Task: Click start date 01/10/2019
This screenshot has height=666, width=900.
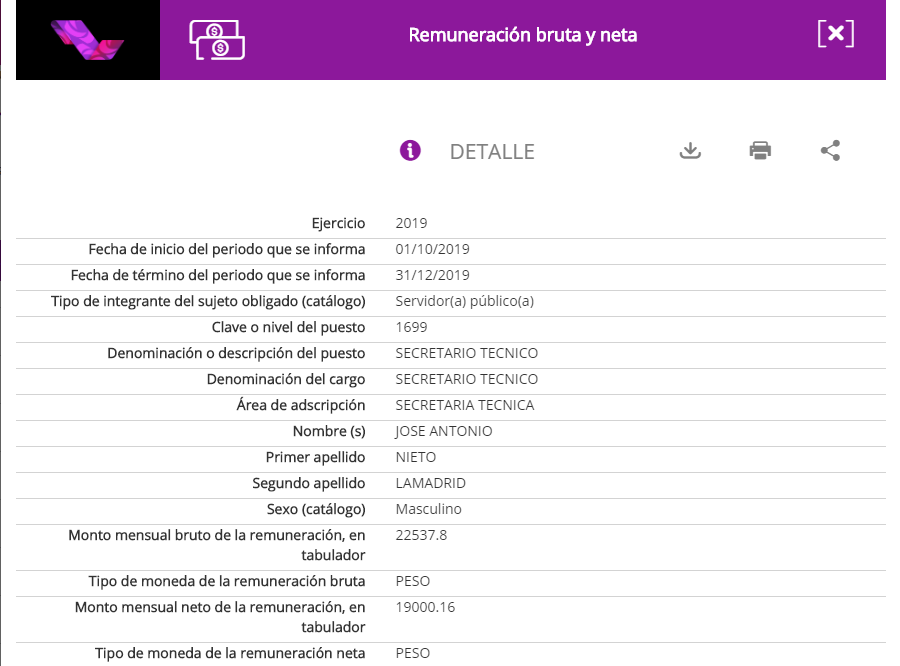Action: point(432,249)
